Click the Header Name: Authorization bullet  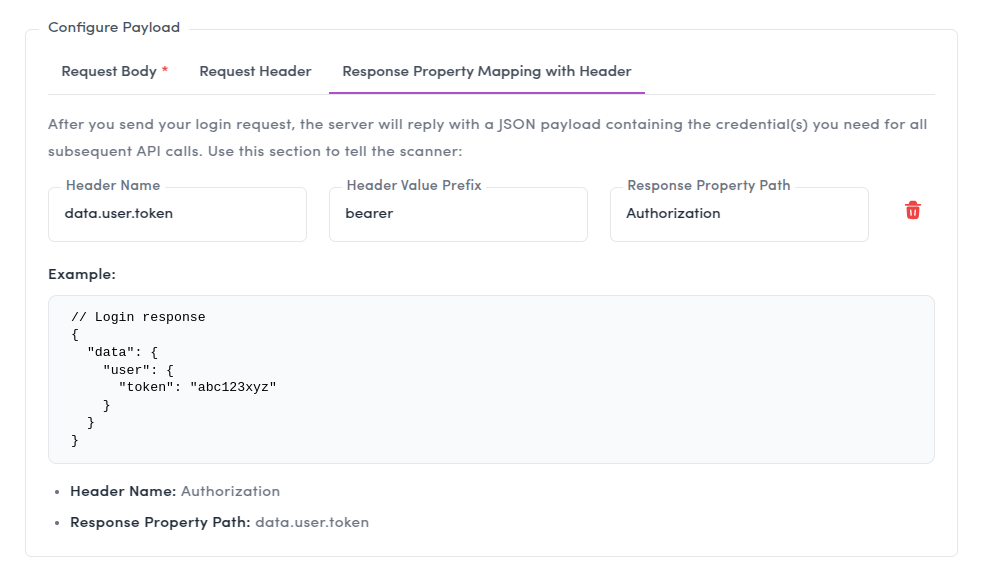pyautogui.click(x=175, y=491)
